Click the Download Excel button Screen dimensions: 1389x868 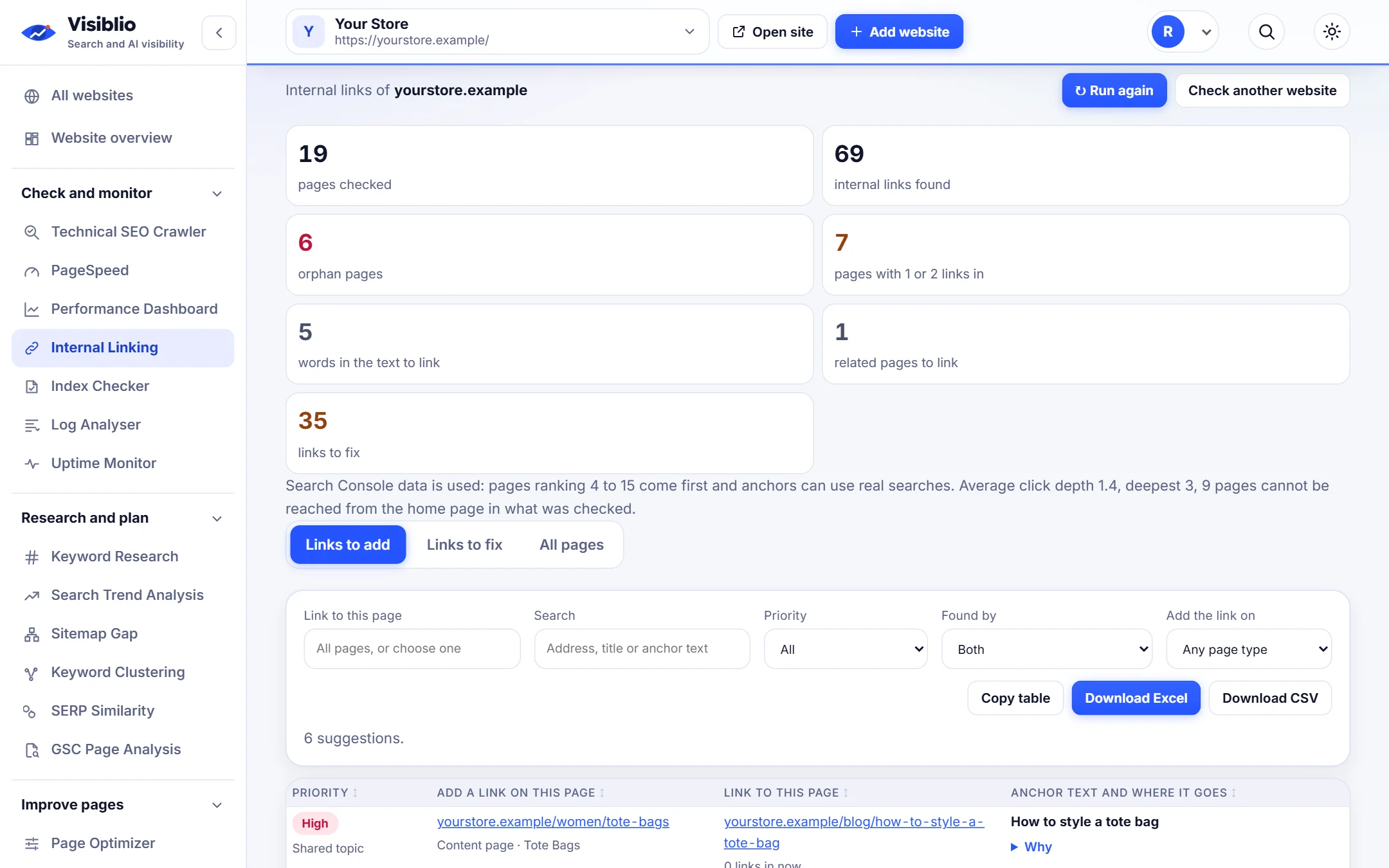click(1136, 698)
